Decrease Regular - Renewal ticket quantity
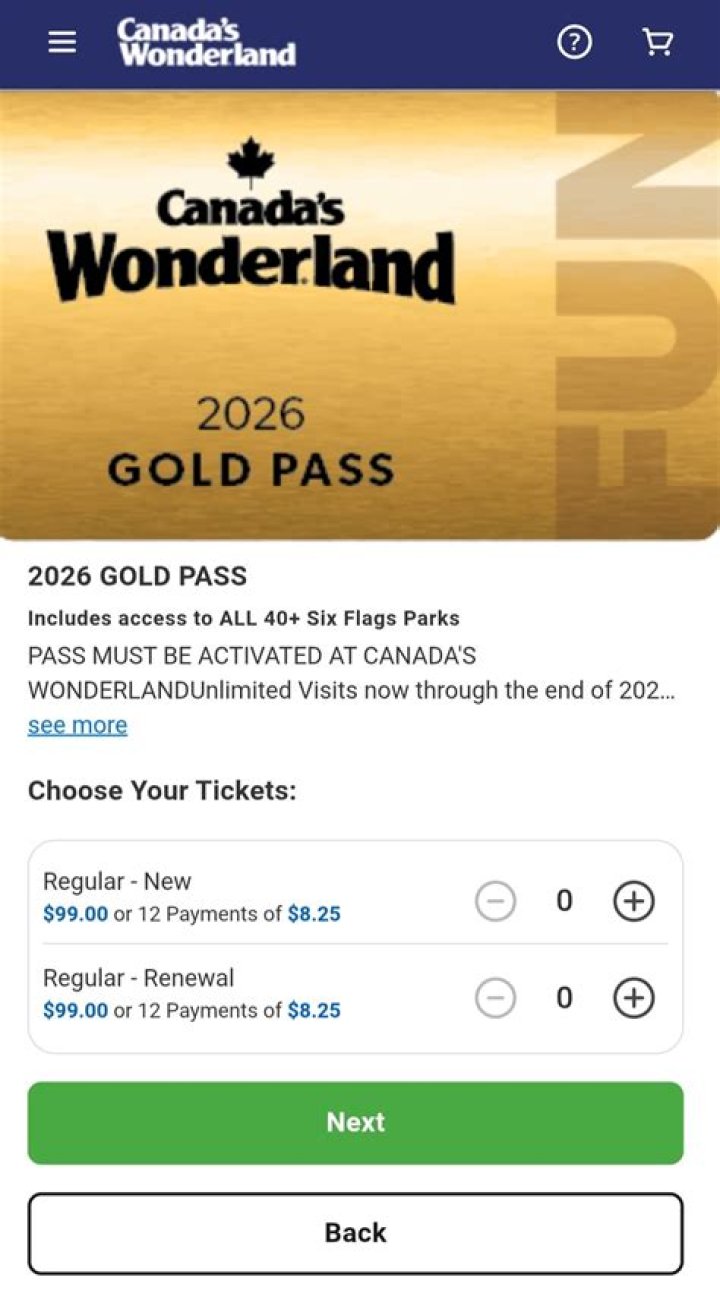 495,997
